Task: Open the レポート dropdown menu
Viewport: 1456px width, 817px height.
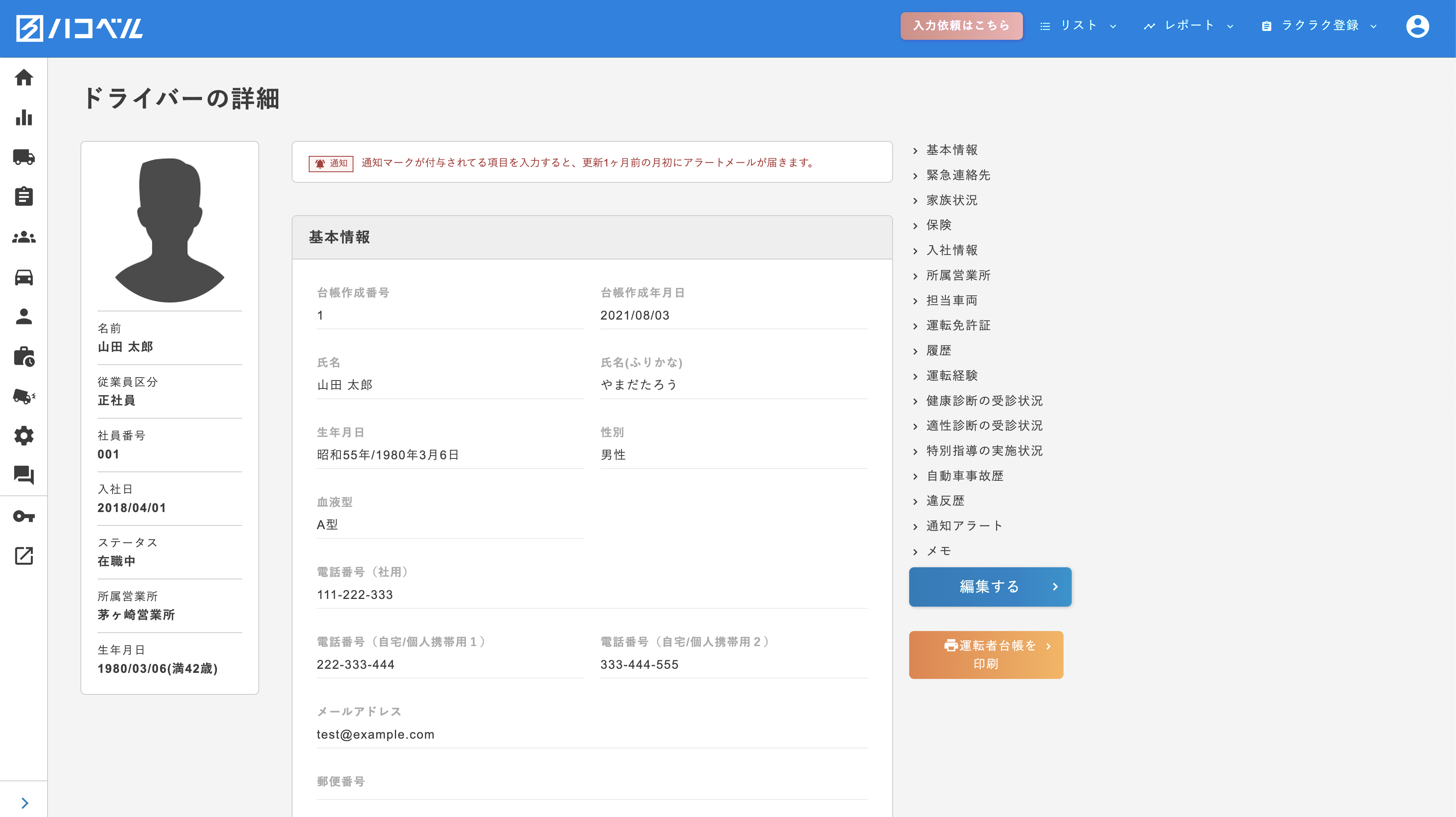Action: (1188, 26)
